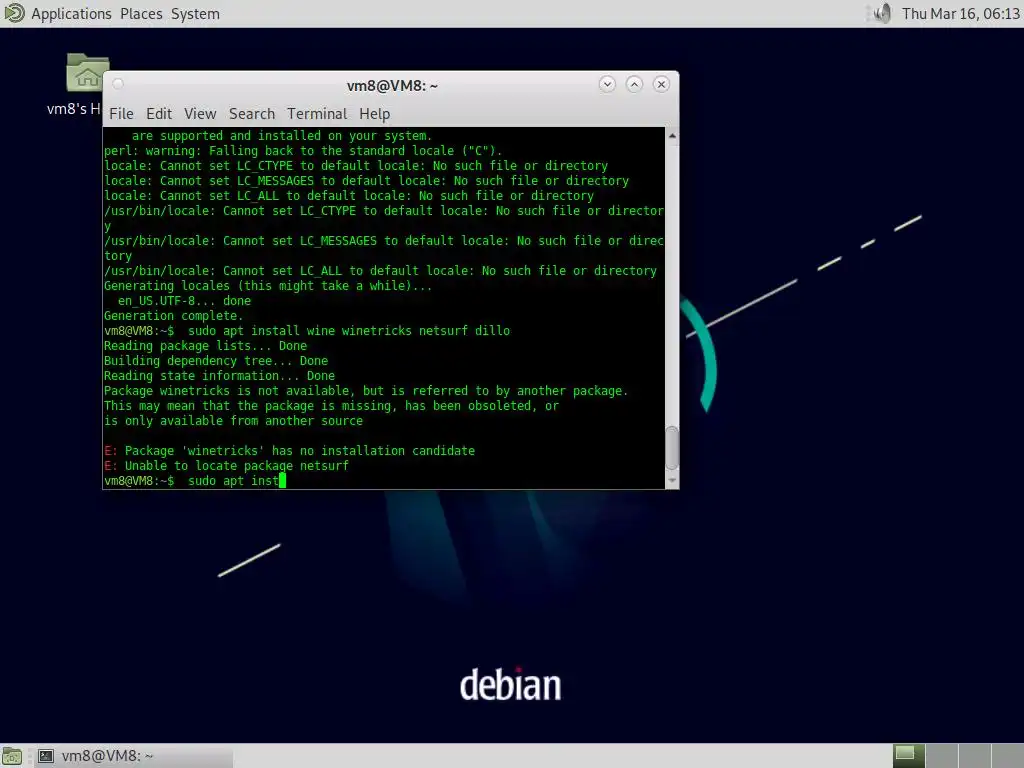Screen dimensions: 1024x768
Task: Minimize the vm8@VM8 terminal window
Action: coord(607,84)
